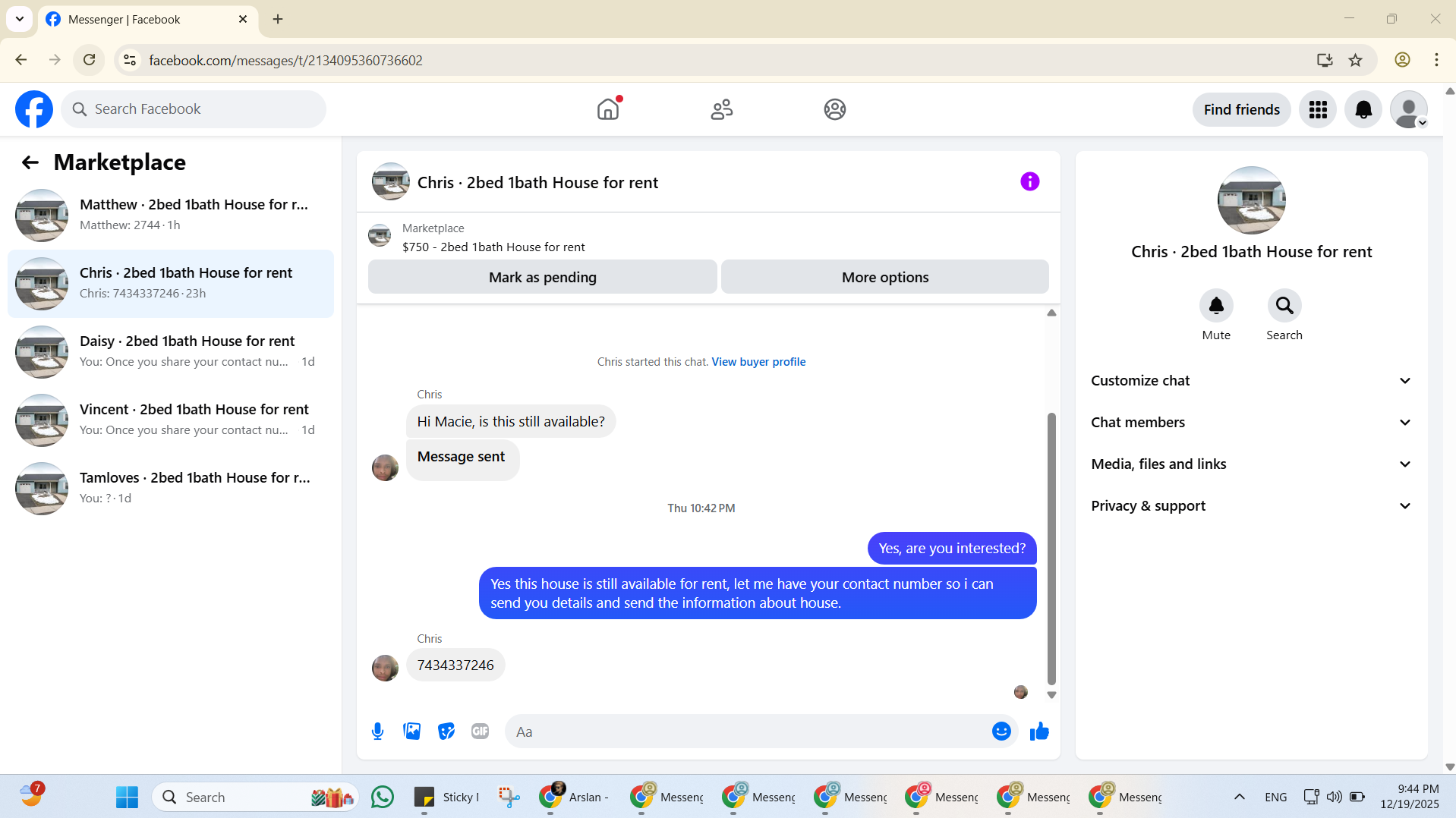This screenshot has width=1456, height=818.
Task: Open Sticky Notes from the taskbar
Action: [x=446, y=797]
